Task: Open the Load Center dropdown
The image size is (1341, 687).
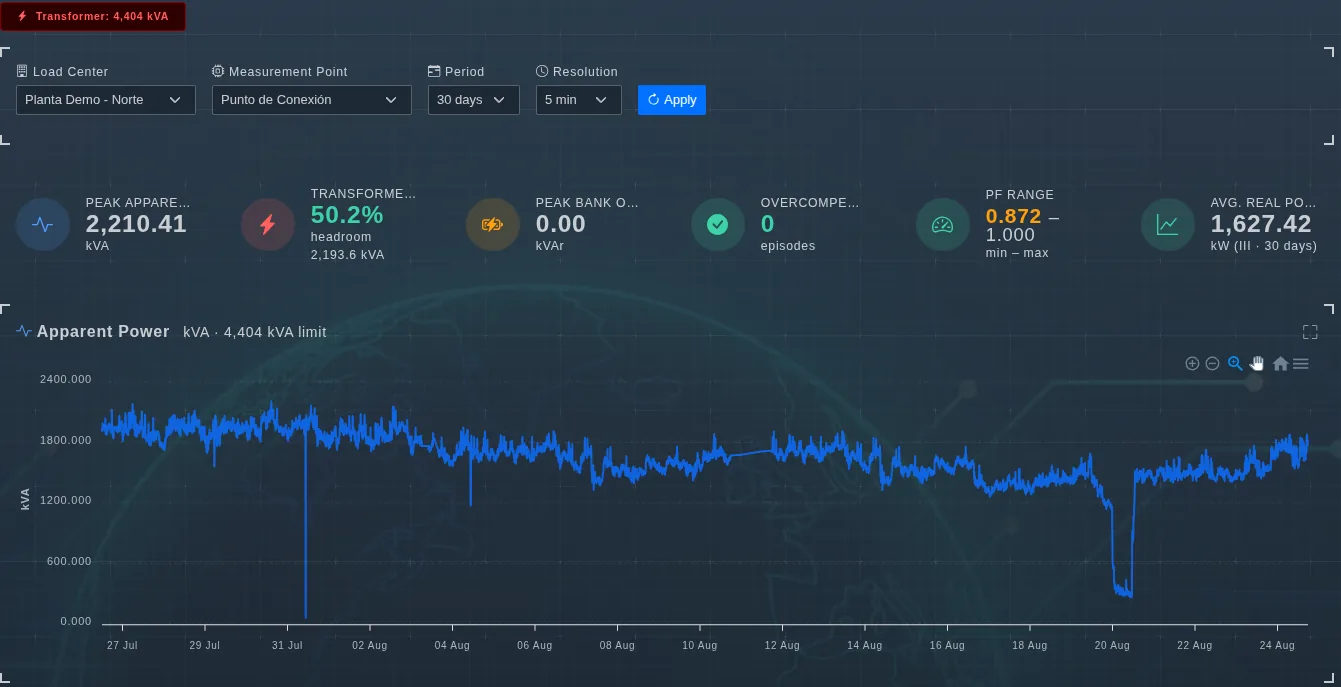Action: pyautogui.click(x=106, y=100)
